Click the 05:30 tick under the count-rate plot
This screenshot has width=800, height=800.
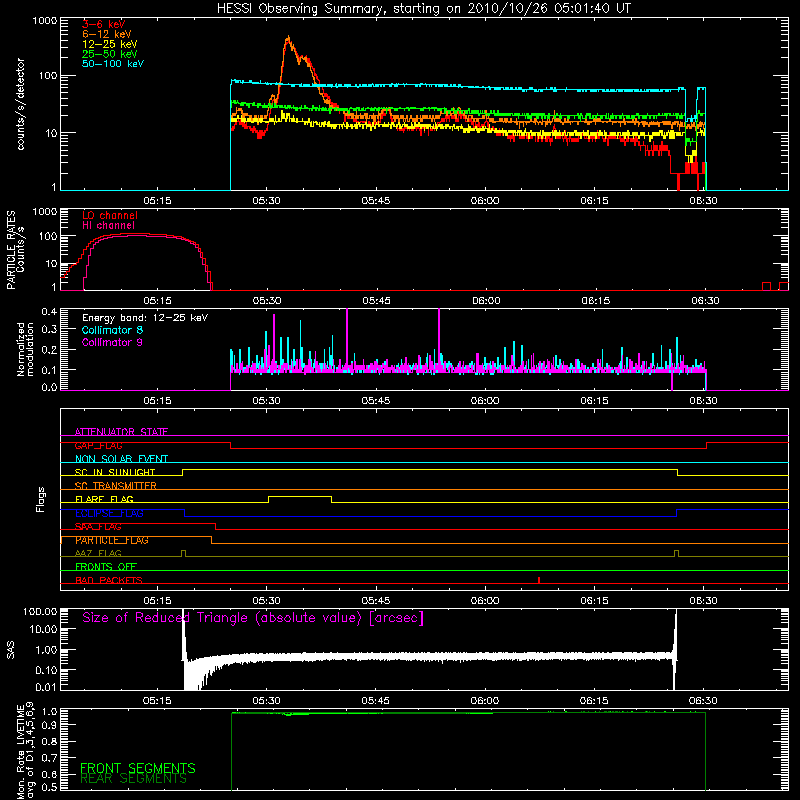pos(266,201)
